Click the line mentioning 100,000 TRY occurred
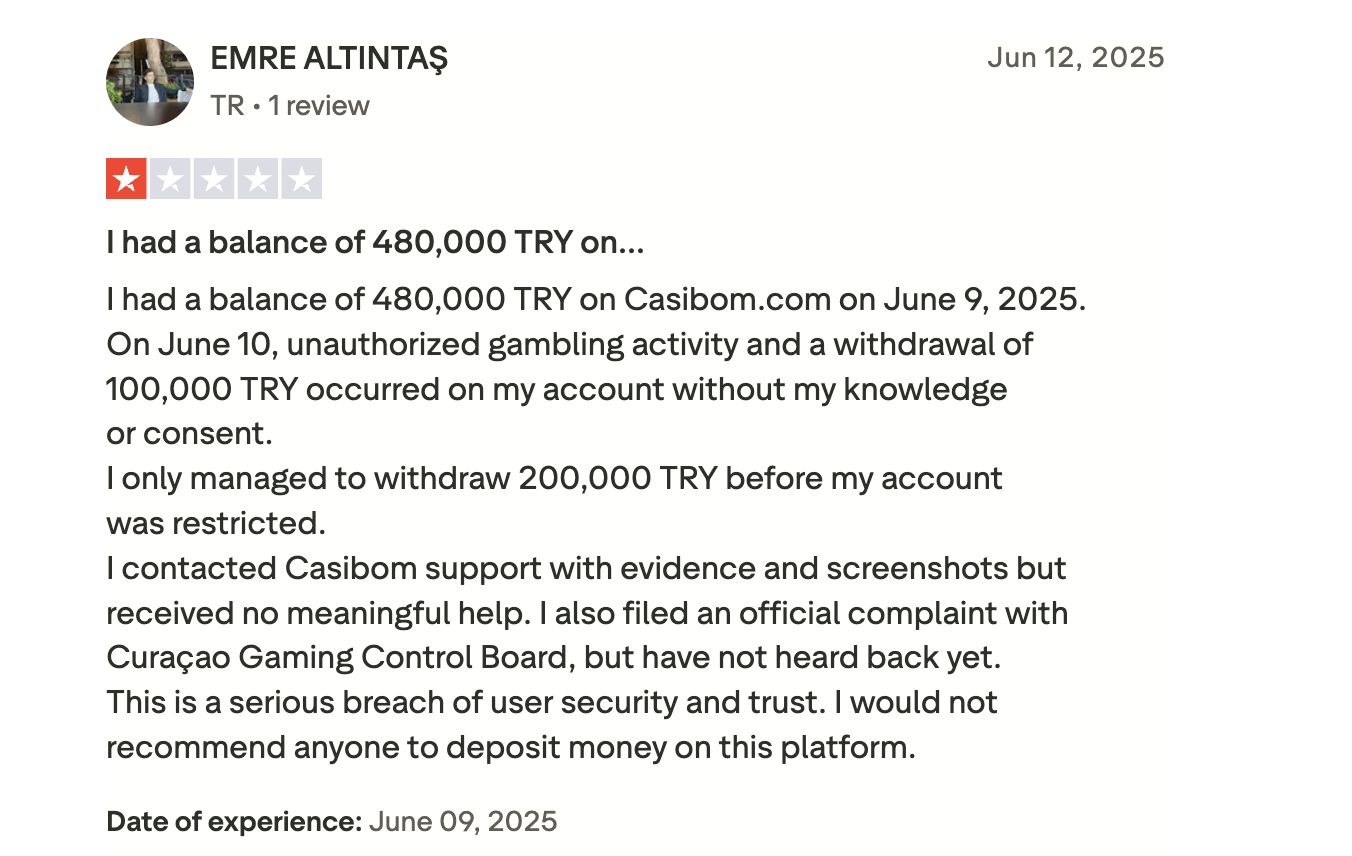Image resolution: width=1352 pixels, height=856 pixels. [557, 389]
